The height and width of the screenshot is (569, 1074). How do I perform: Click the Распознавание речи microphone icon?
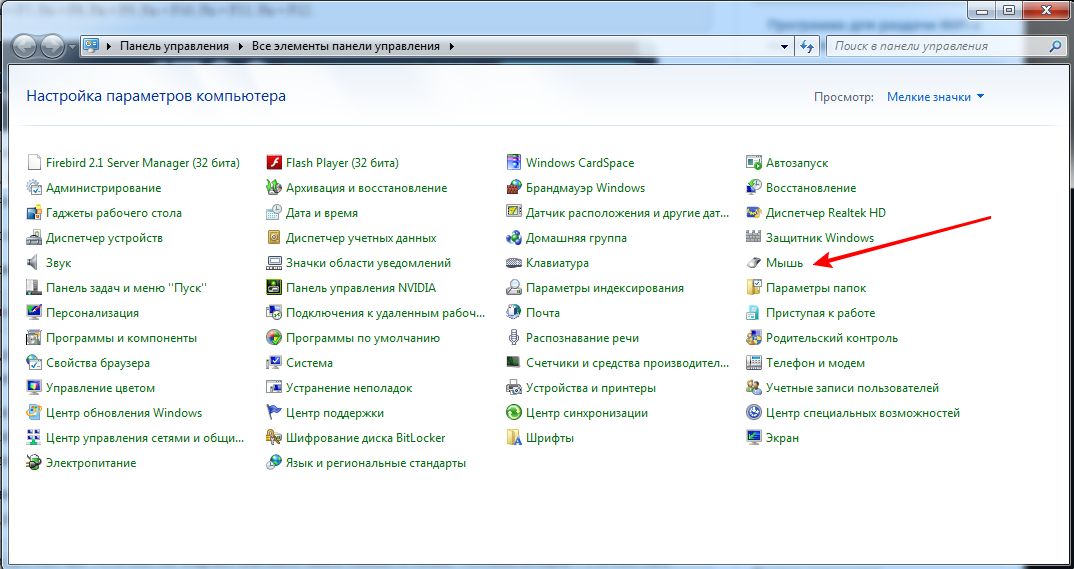click(x=514, y=338)
